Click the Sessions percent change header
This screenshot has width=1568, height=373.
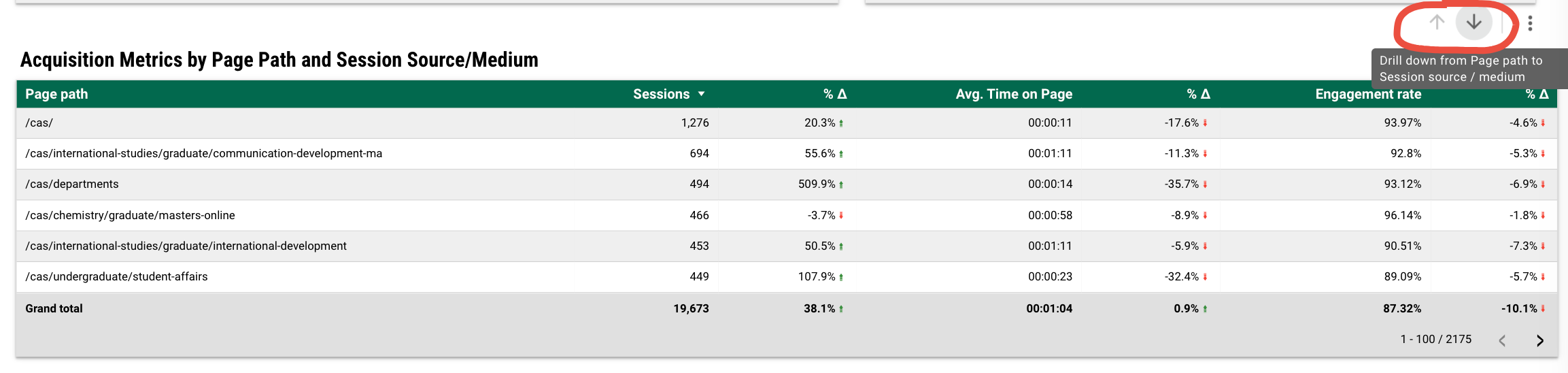pos(834,94)
